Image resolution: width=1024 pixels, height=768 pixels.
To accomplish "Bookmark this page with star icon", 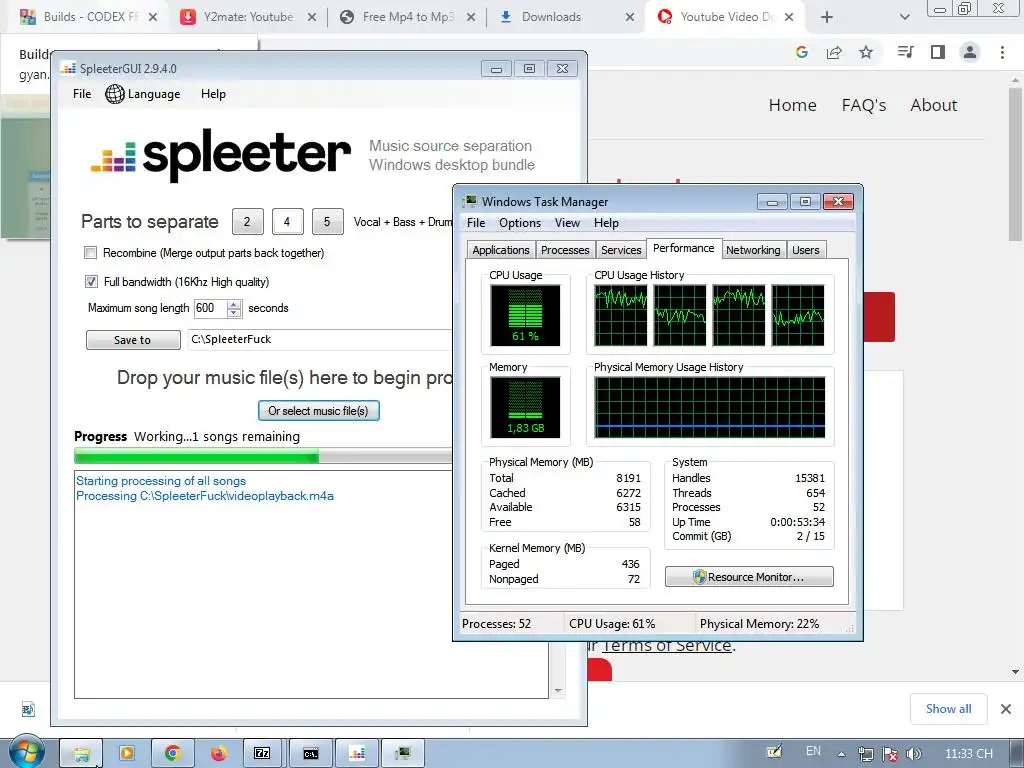I will pos(866,52).
